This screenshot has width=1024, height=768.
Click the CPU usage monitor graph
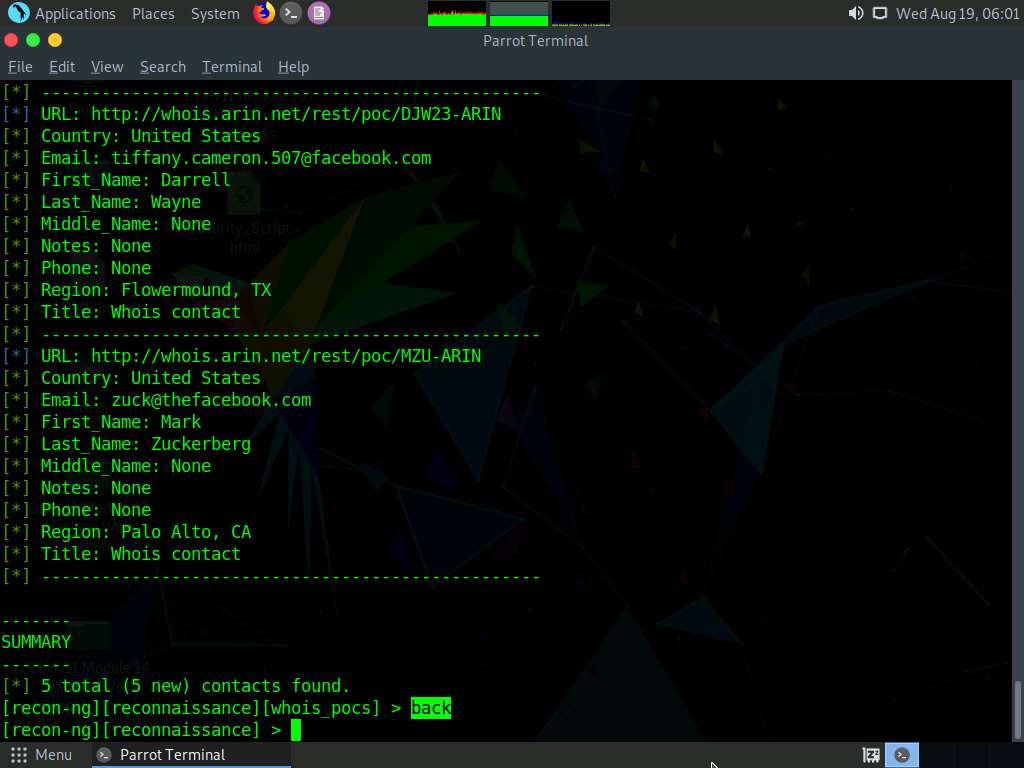pyautogui.click(x=456, y=14)
